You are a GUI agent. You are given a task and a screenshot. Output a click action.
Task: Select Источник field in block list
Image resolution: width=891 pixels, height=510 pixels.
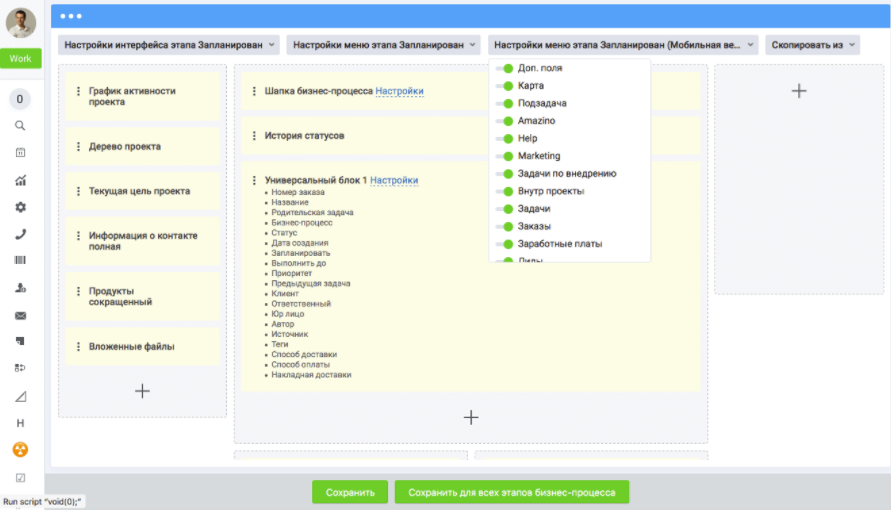289,334
